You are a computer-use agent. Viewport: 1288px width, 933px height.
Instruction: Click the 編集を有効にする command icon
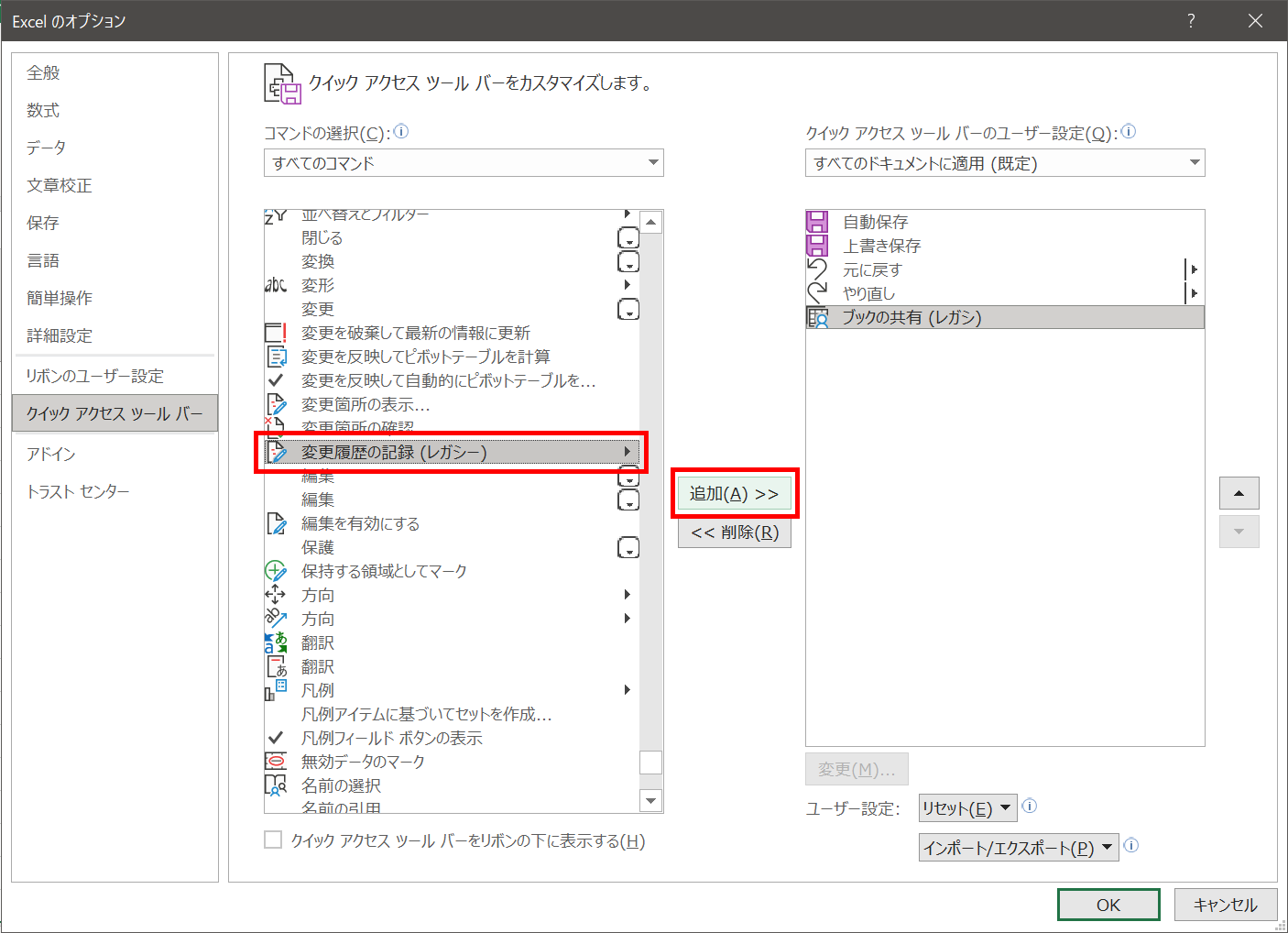276,523
